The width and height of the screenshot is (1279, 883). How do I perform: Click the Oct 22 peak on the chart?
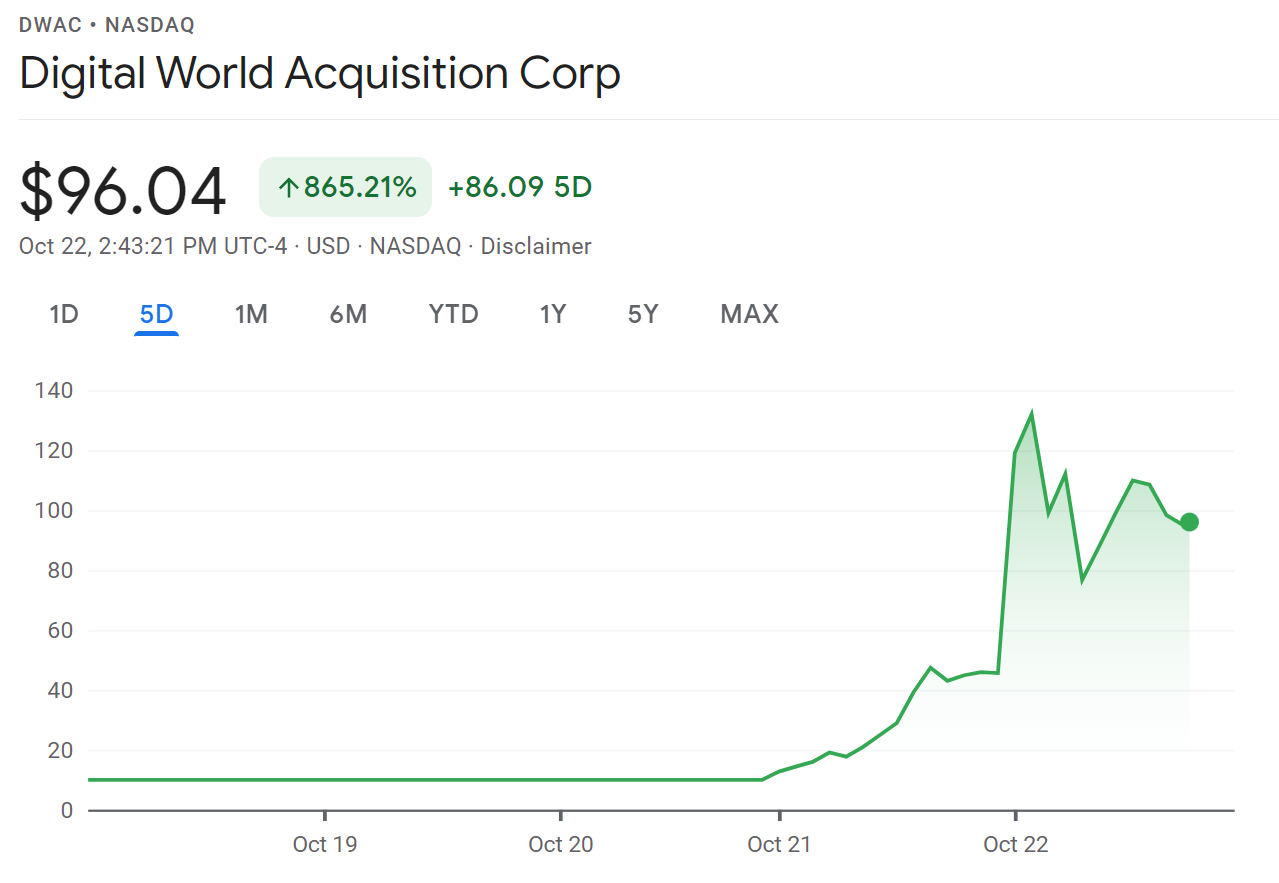1031,410
